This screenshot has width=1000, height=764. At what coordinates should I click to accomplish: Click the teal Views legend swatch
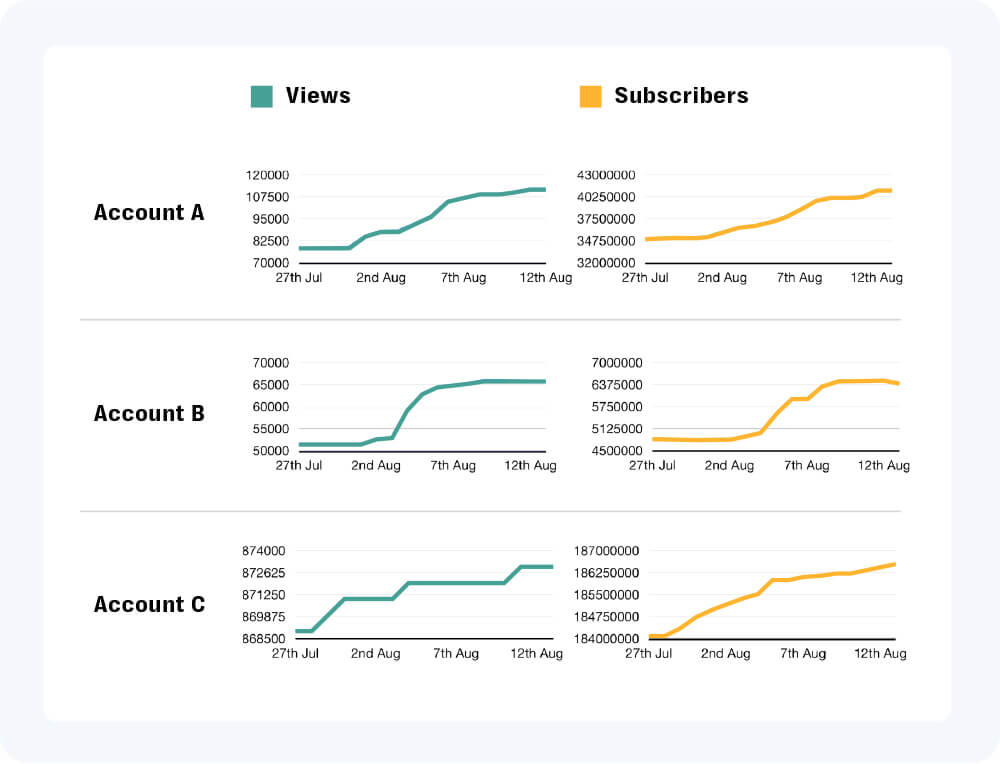click(x=261, y=96)
